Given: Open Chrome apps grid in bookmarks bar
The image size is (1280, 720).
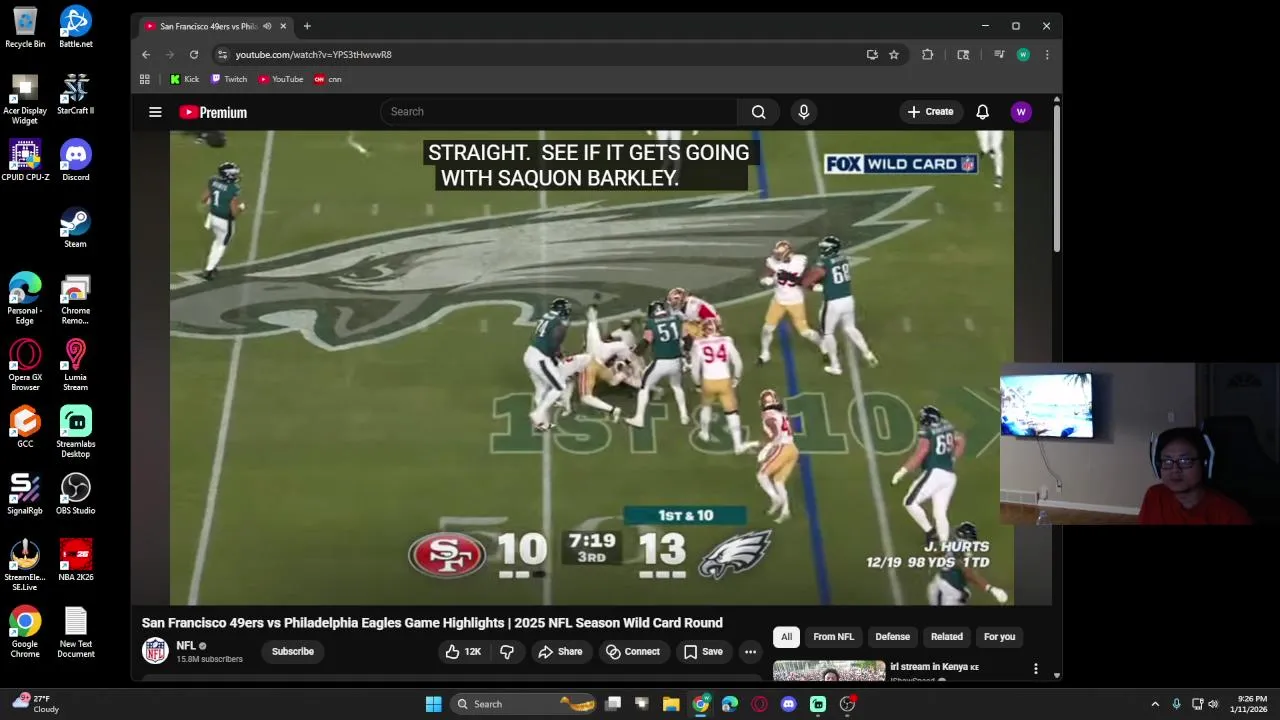Looking at the screenshot, I should pyautogui.click(x=145, y=79).
